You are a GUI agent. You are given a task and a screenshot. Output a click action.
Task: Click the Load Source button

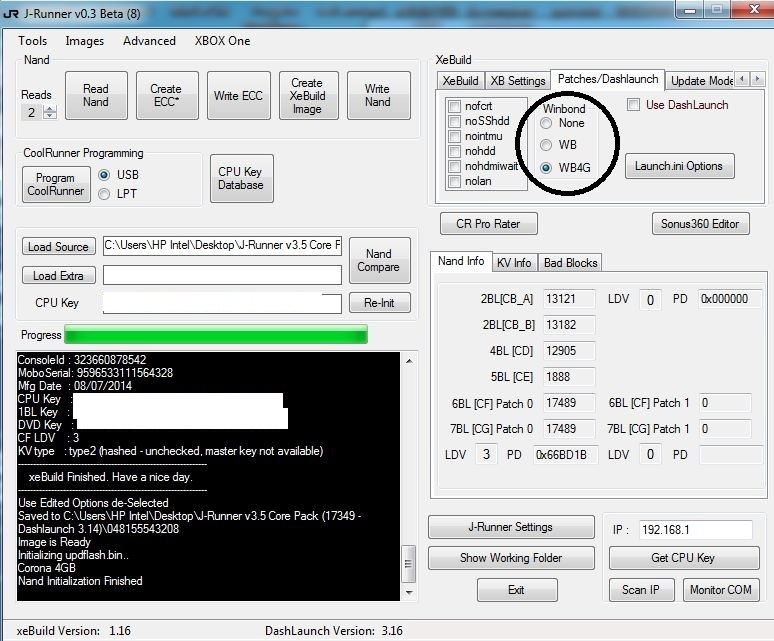(x=58, y=246)
